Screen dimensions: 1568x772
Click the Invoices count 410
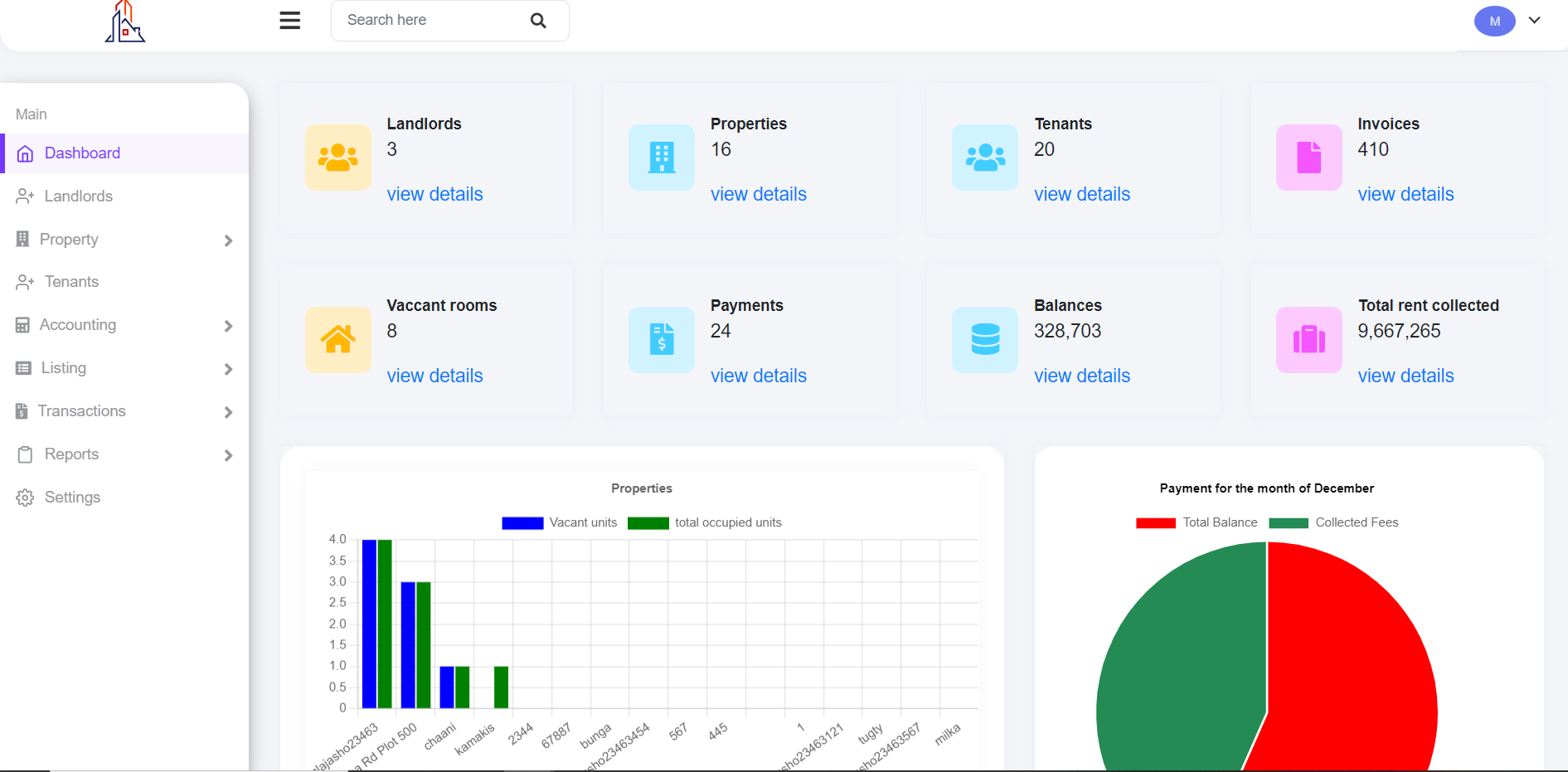click(x=1373, y=149)
